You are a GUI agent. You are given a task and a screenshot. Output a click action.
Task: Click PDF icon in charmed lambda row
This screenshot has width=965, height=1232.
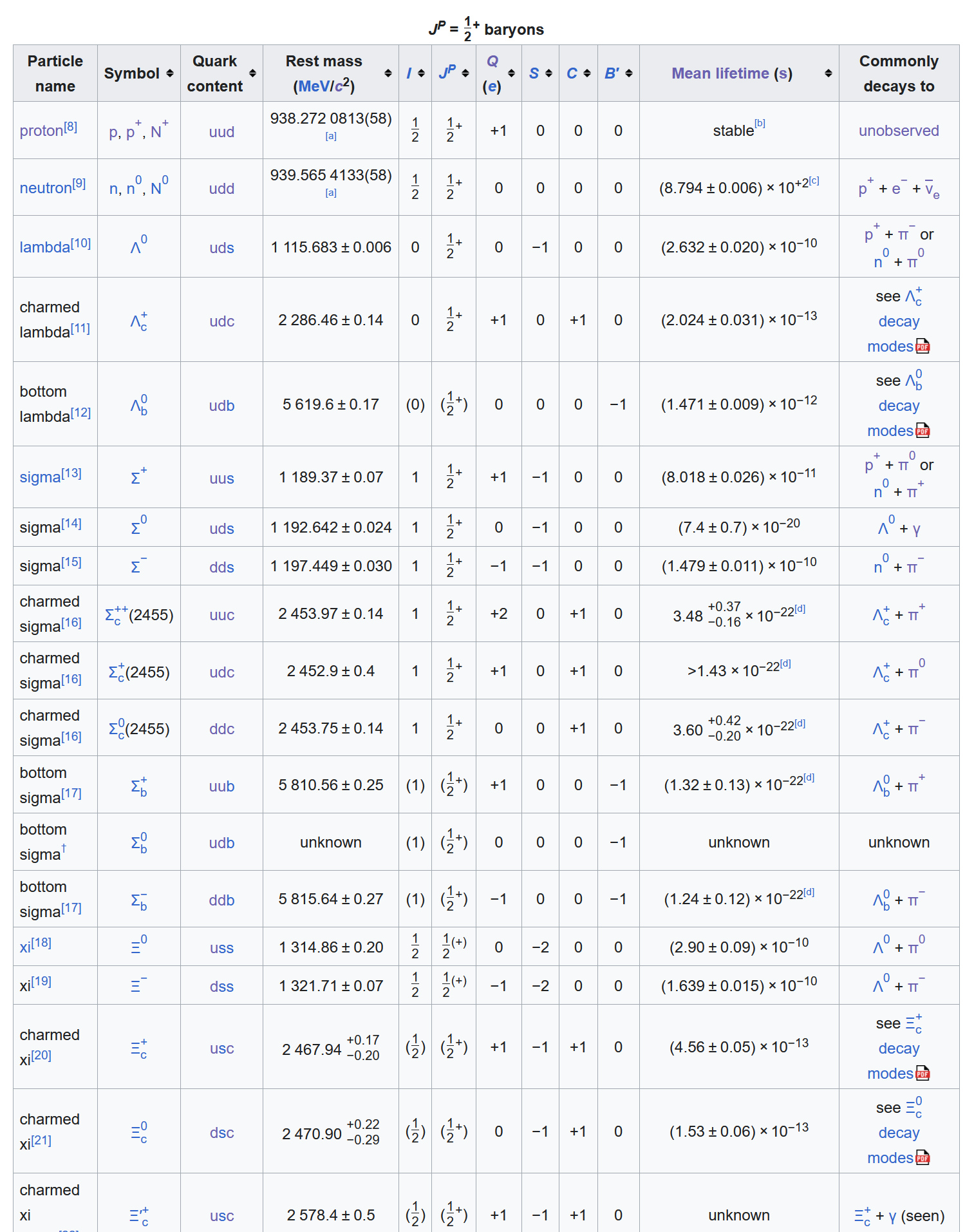click(923, 346)
